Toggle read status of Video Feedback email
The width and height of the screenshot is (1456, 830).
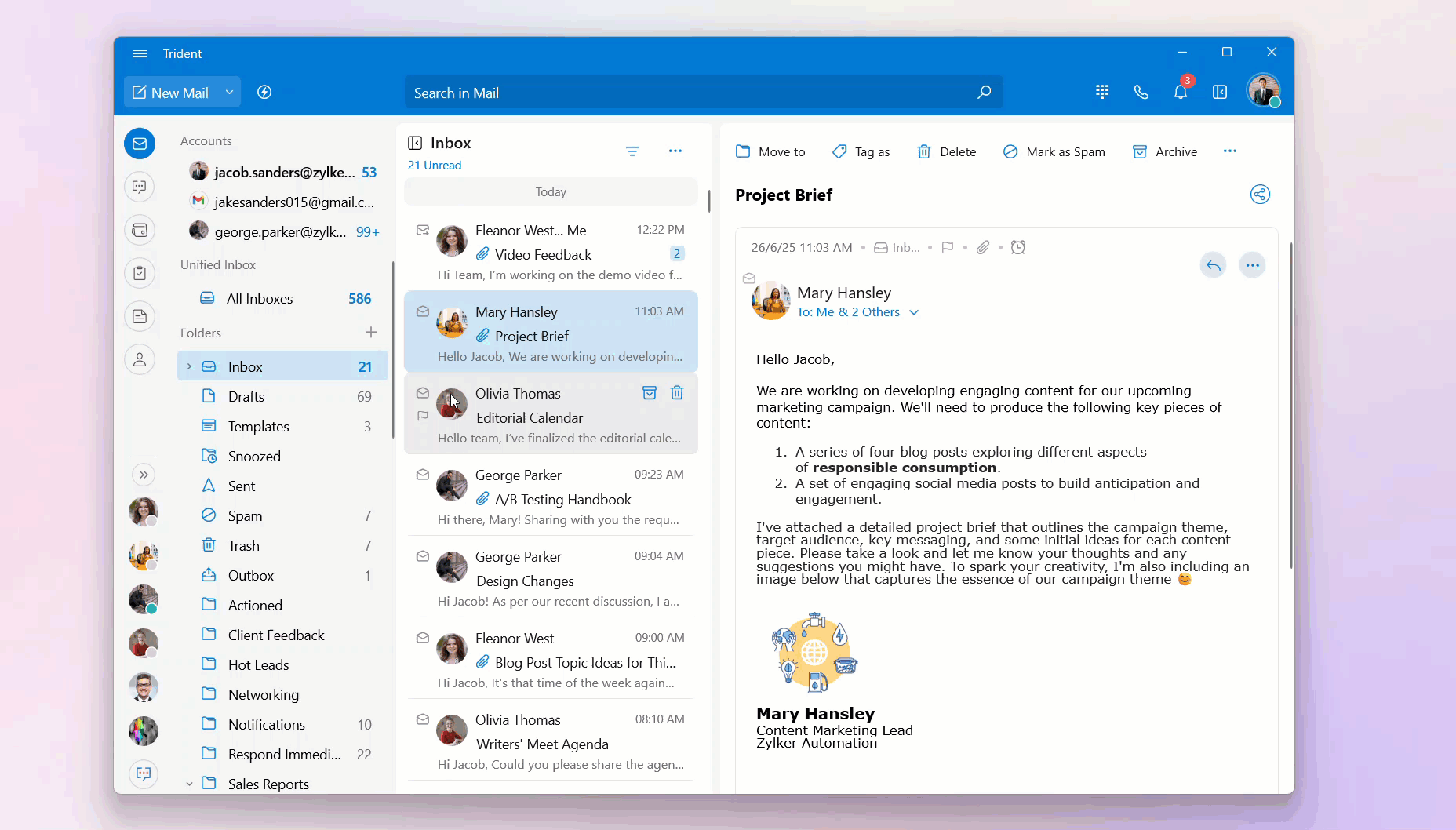point(423,230)
